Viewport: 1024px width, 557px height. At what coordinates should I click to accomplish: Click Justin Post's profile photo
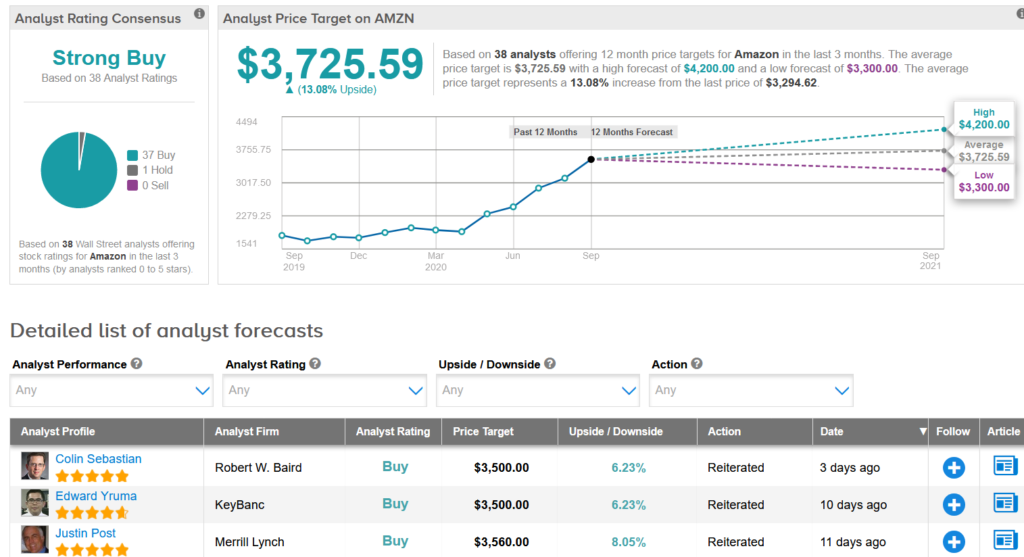click(x=35, y=540)
